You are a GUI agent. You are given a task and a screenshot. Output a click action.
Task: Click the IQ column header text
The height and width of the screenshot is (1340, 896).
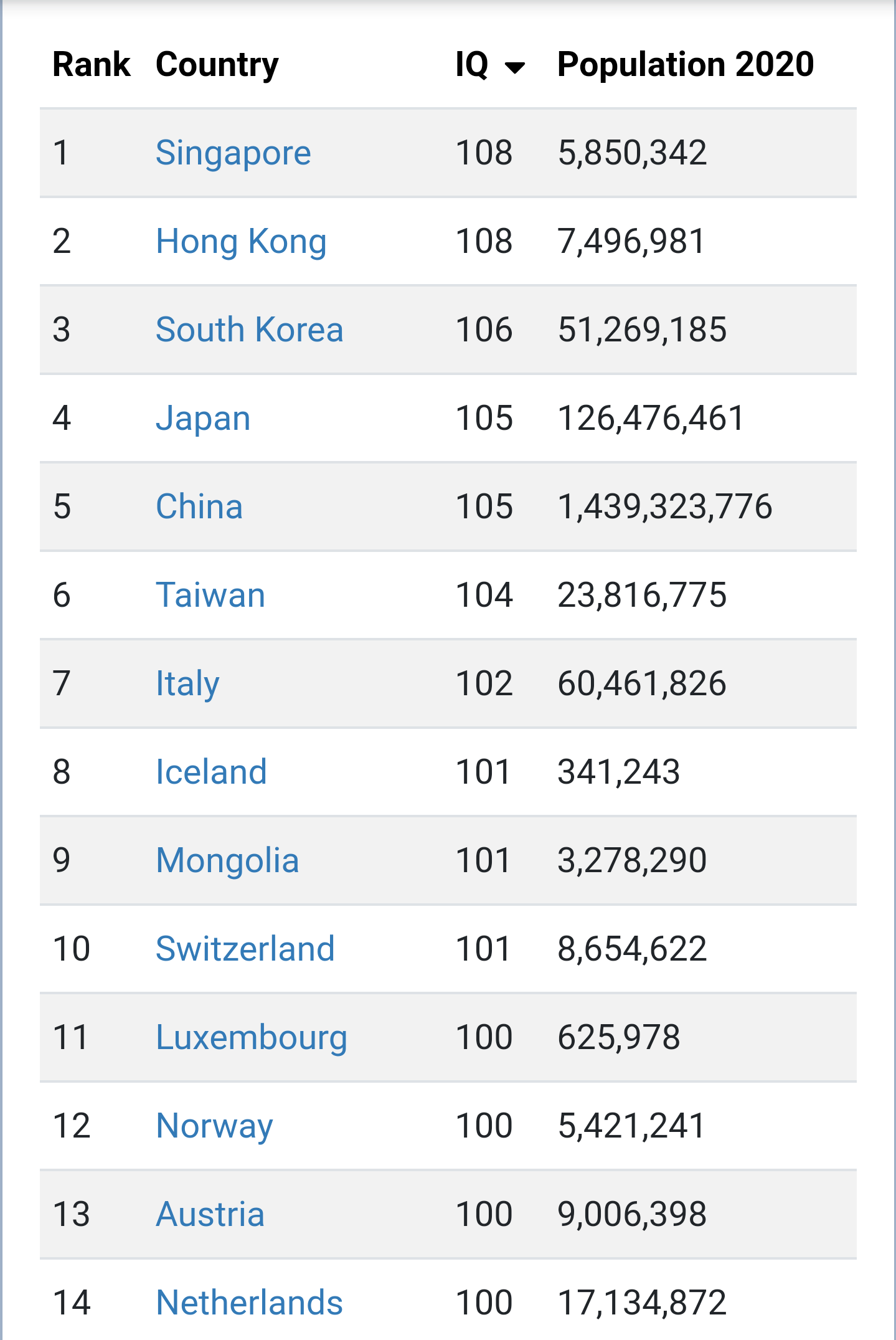tap(472, 65)
